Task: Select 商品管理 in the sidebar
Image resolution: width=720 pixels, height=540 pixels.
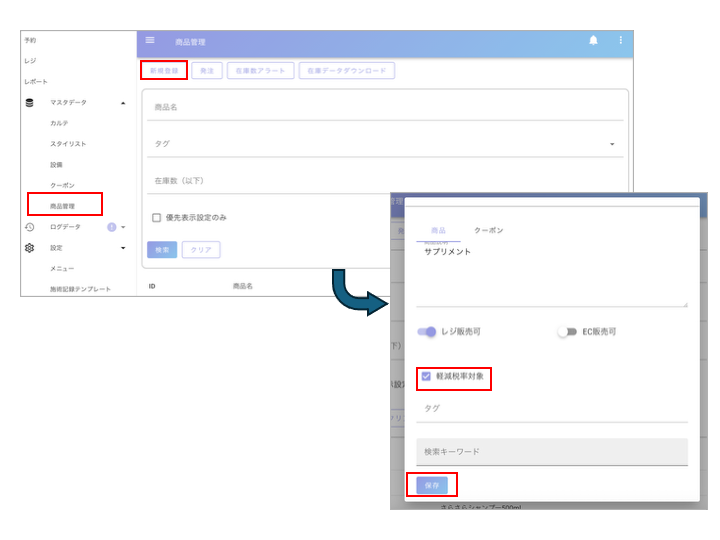Action: (64, 206)
